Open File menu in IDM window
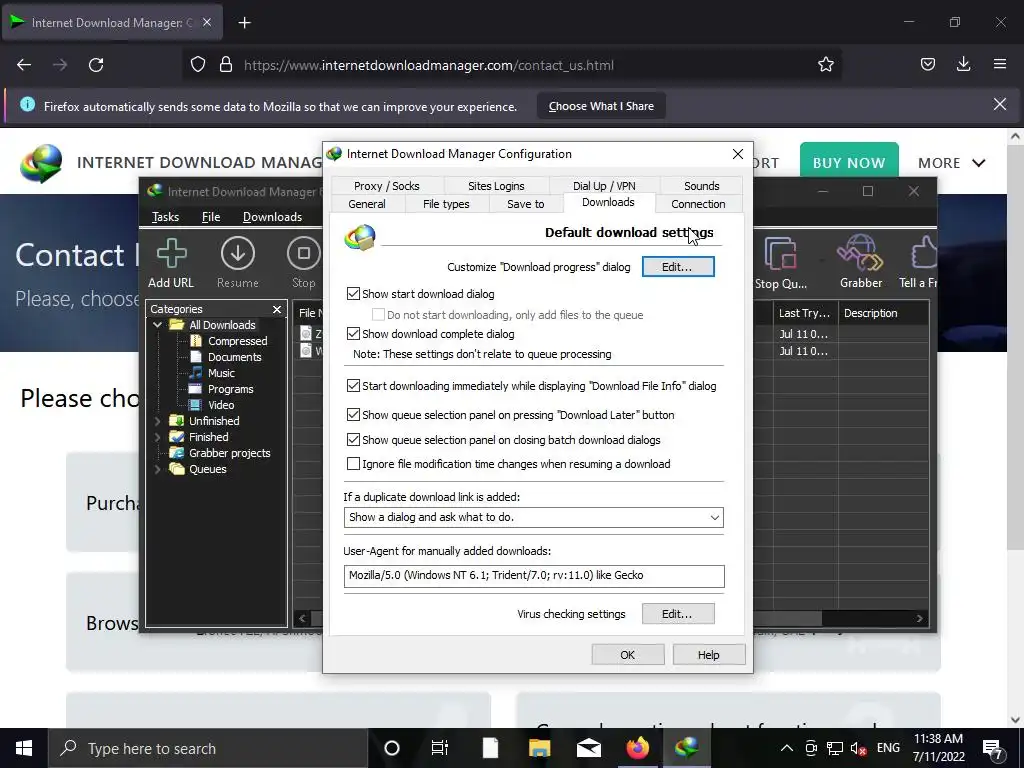The image size is (1024, 768). click(211, 217)
